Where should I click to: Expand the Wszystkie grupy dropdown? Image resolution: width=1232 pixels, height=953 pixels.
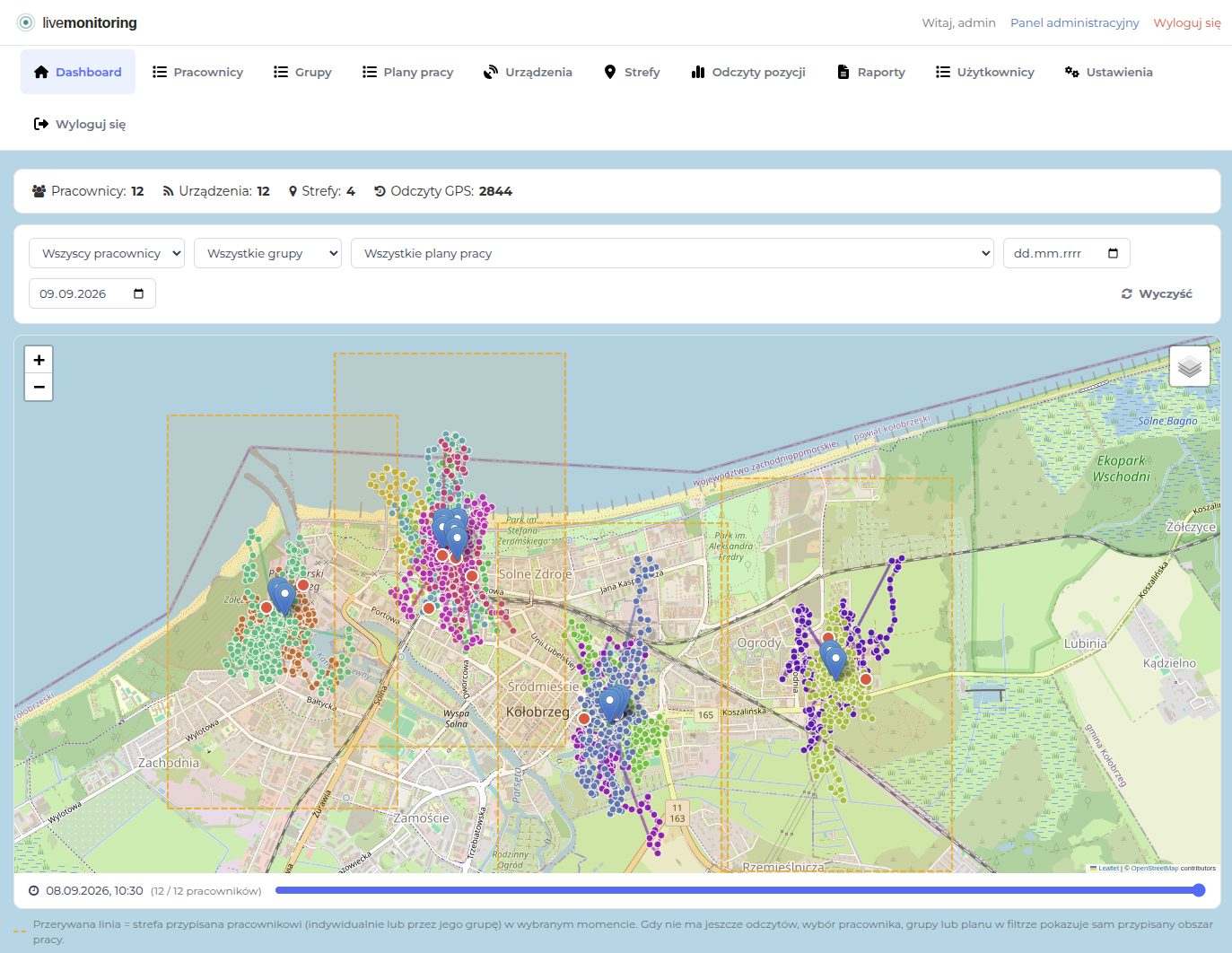click(268, 253)
